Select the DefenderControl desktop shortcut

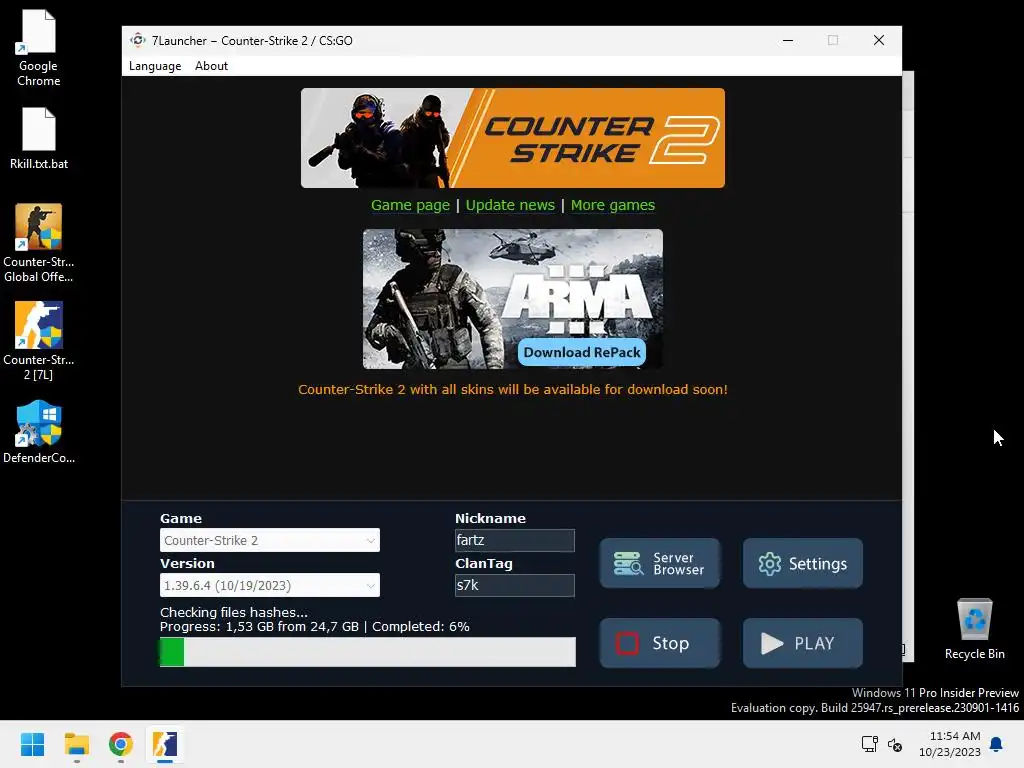39,432
